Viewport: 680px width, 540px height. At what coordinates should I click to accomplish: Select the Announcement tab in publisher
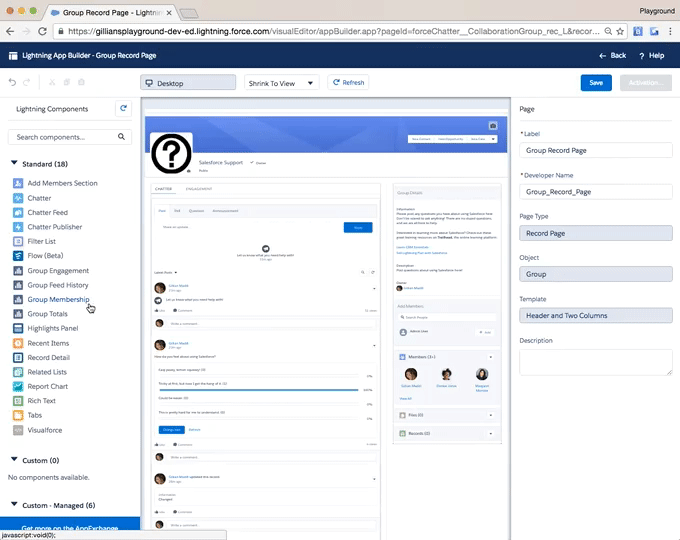pos(225,211)
